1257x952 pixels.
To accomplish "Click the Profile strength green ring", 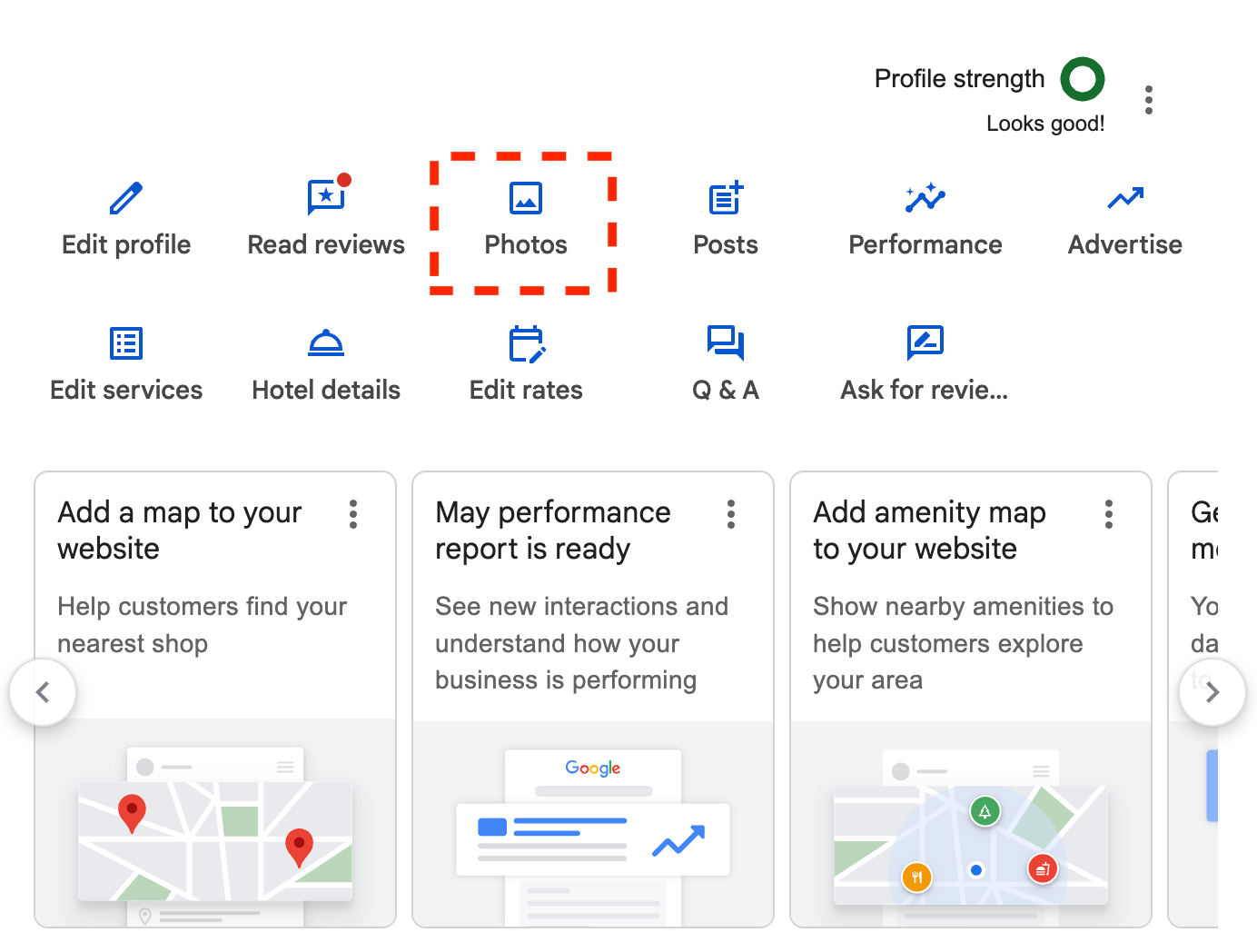I will 1083,79.
